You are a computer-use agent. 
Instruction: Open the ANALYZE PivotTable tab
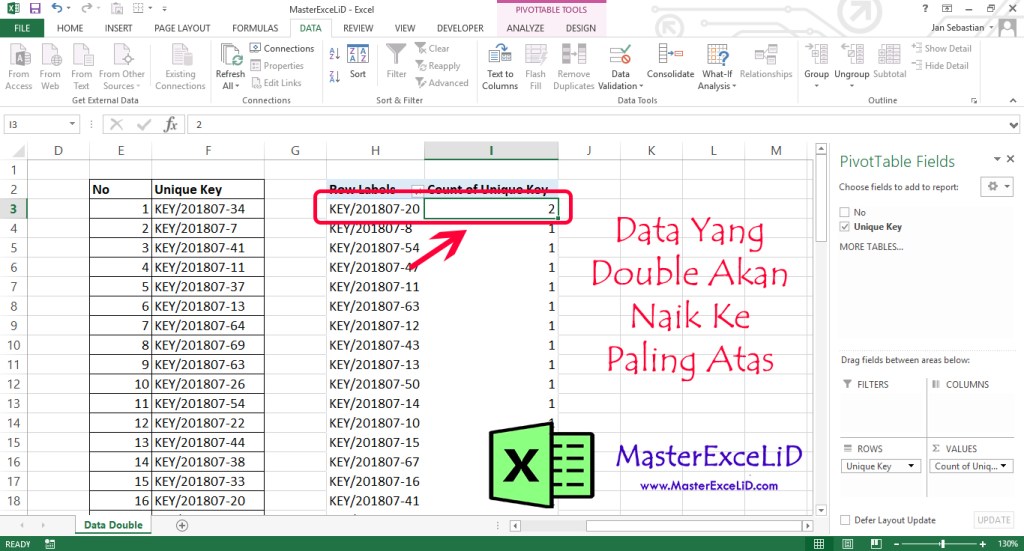525,28
